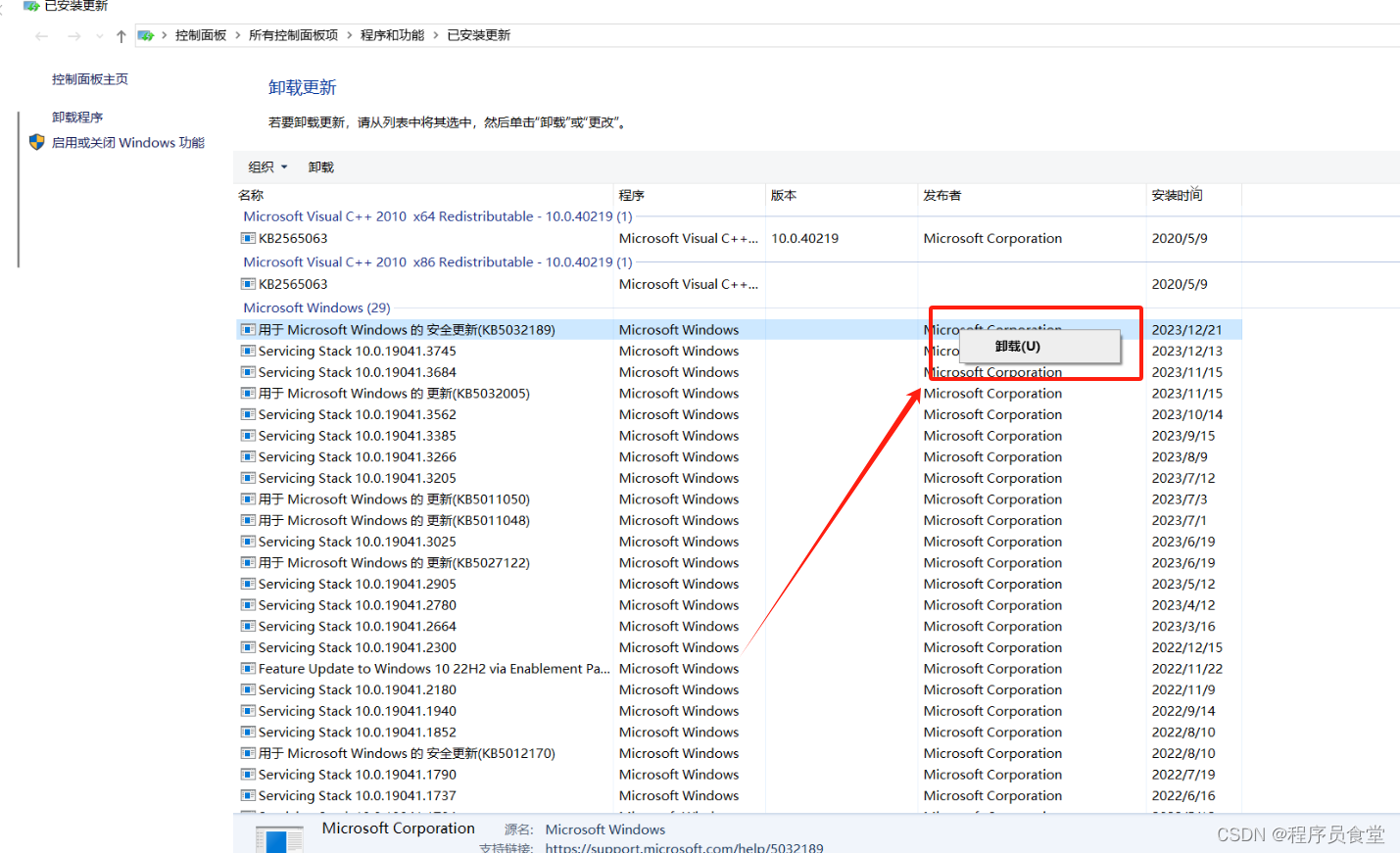Click the icon for Servicing Stack 10.0.19041.2780
The image size is (1400, 853).
click(249, 605)
